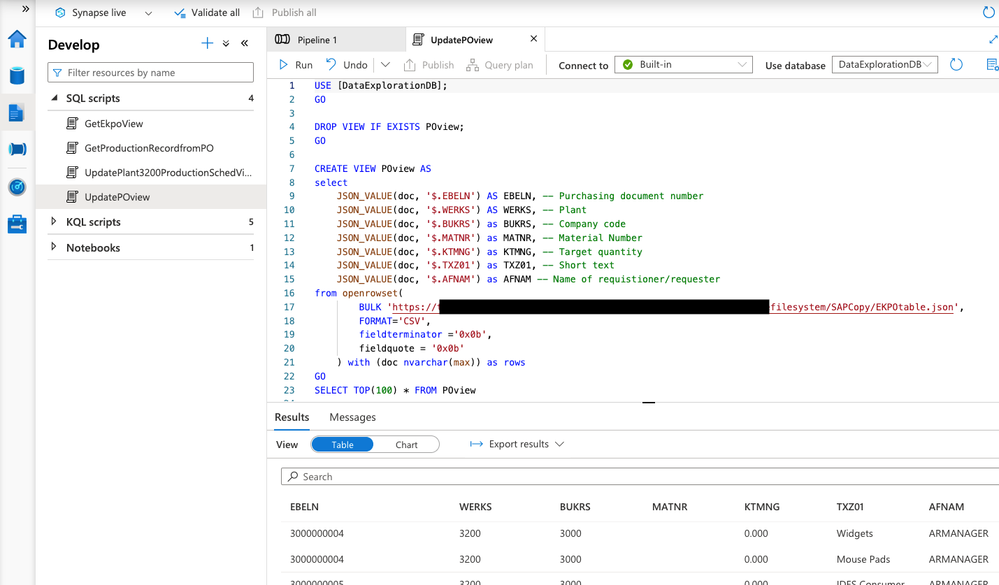Switch results view to Chart
Screen dimensions: 999x585
(x=406, y=444)
